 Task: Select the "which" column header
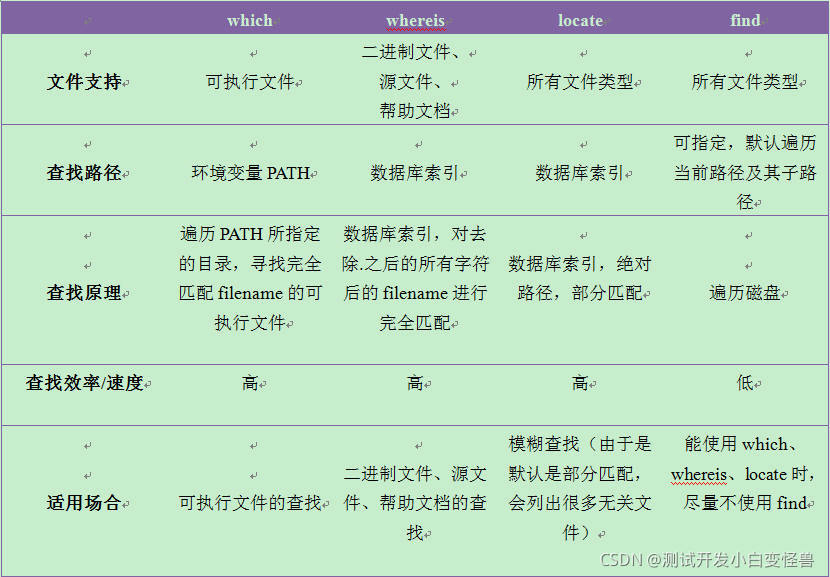click(249, 18)
